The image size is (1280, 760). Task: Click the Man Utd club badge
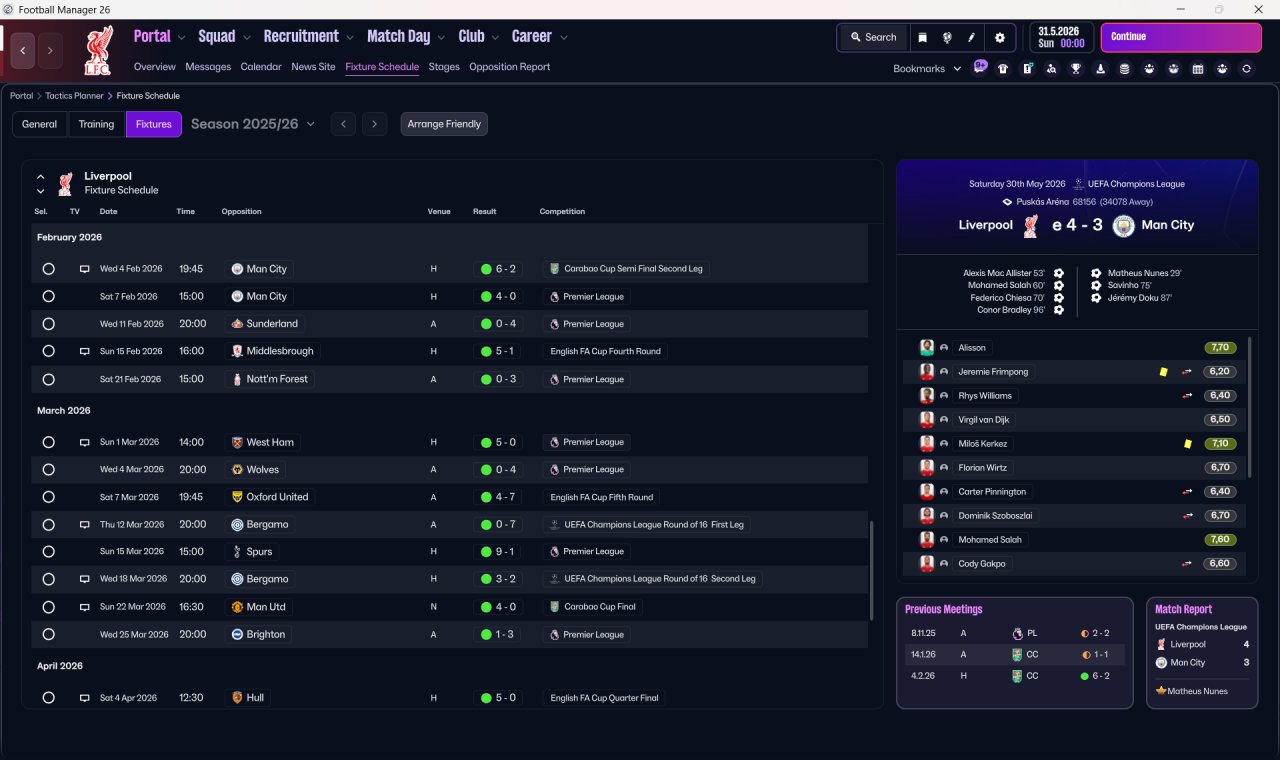click(x=237, y=607)
